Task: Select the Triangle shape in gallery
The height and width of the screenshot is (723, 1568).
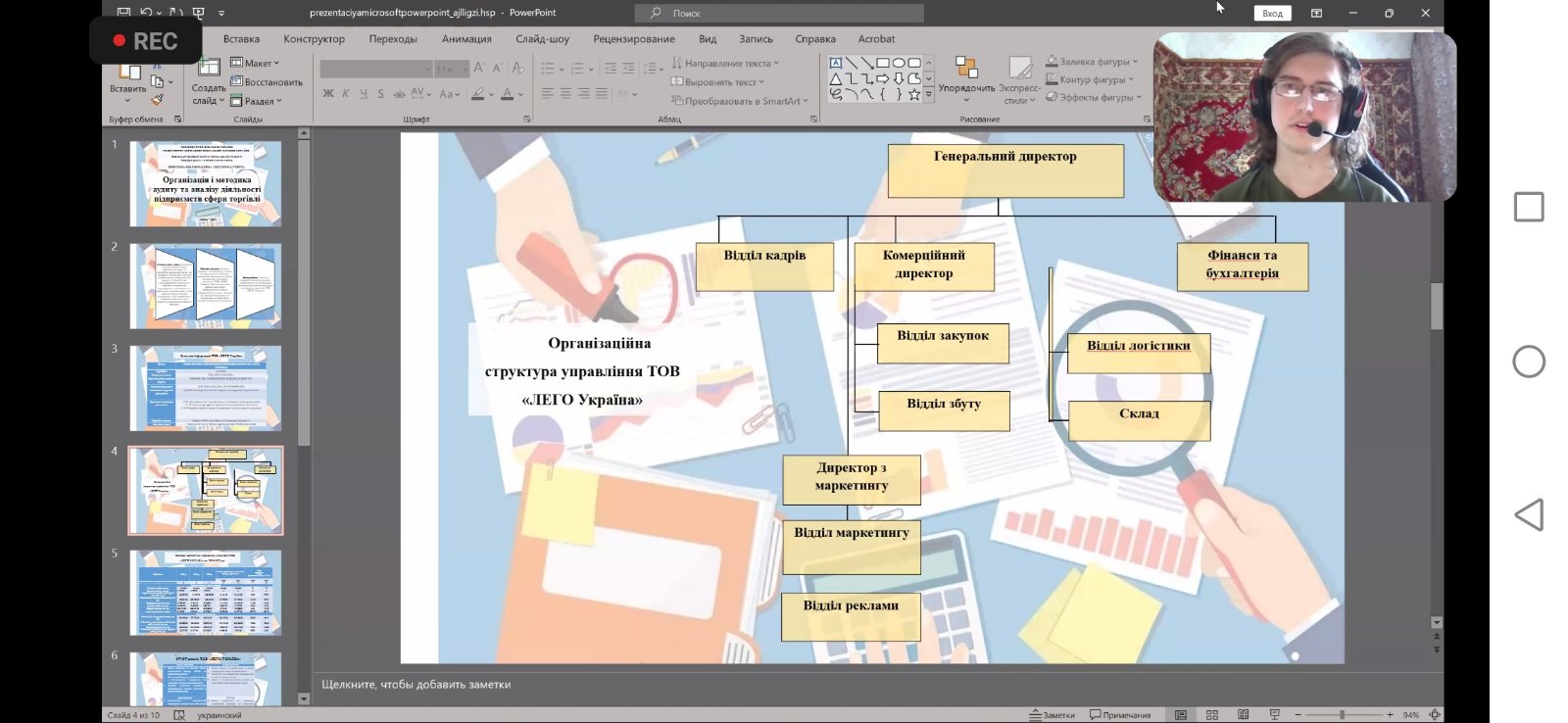Action: point(836,78)
